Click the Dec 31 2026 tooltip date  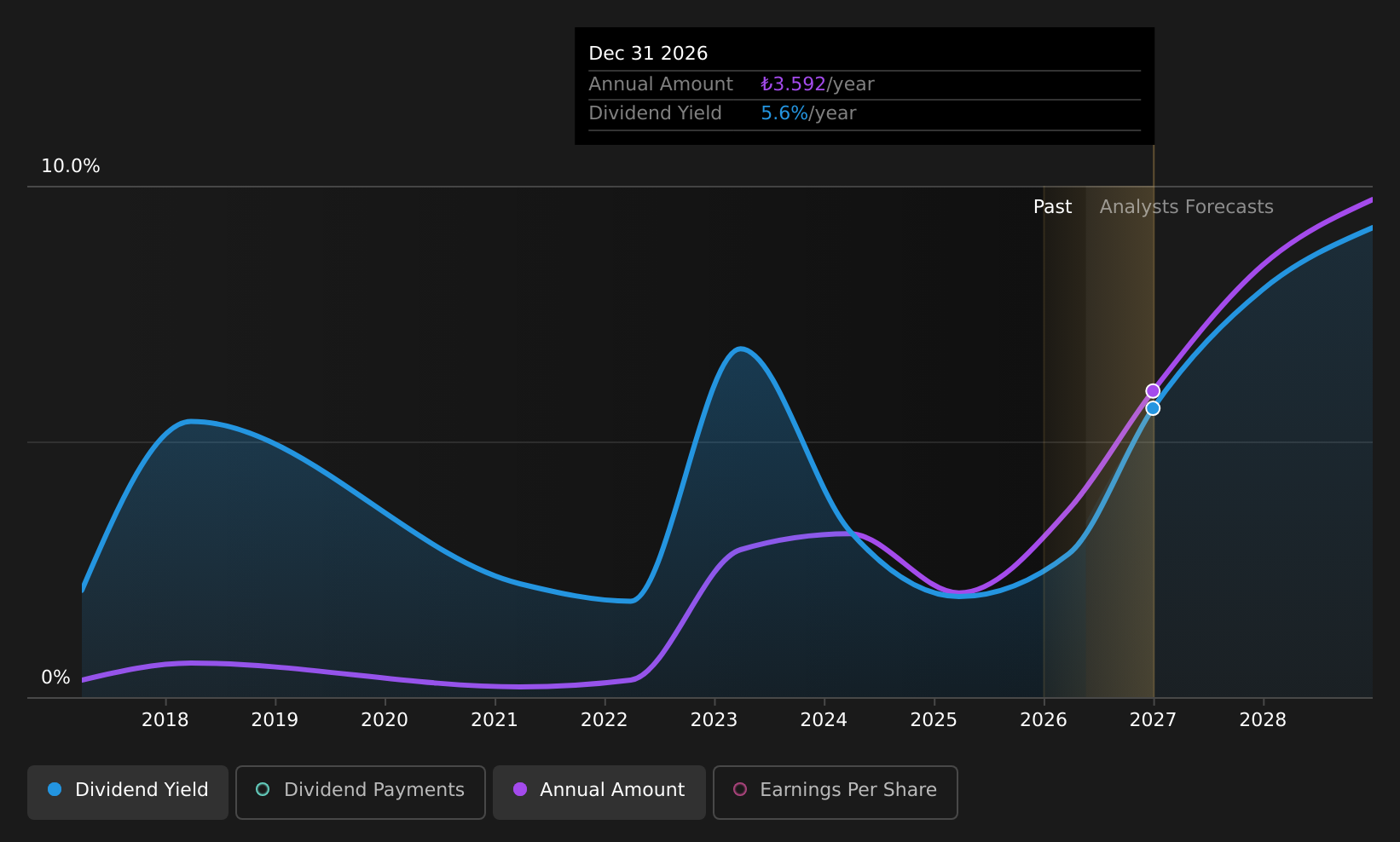[648, 54]
